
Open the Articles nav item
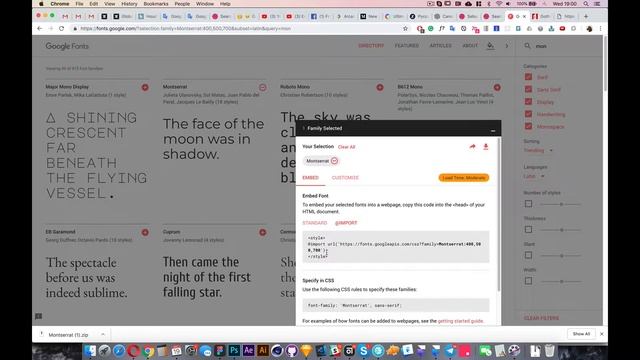tap(440, 46)
